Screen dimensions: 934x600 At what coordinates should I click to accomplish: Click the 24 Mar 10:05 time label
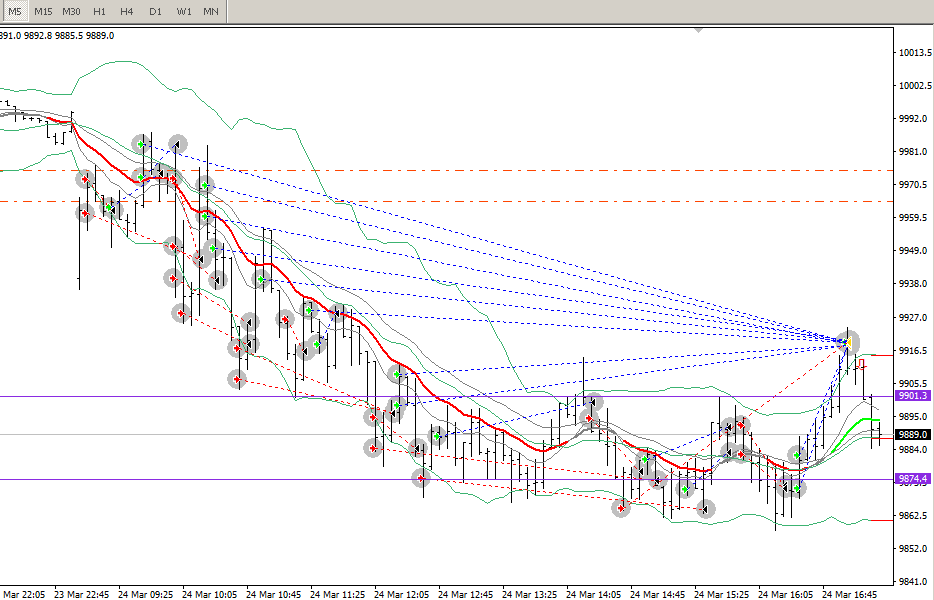coord(210,594)
